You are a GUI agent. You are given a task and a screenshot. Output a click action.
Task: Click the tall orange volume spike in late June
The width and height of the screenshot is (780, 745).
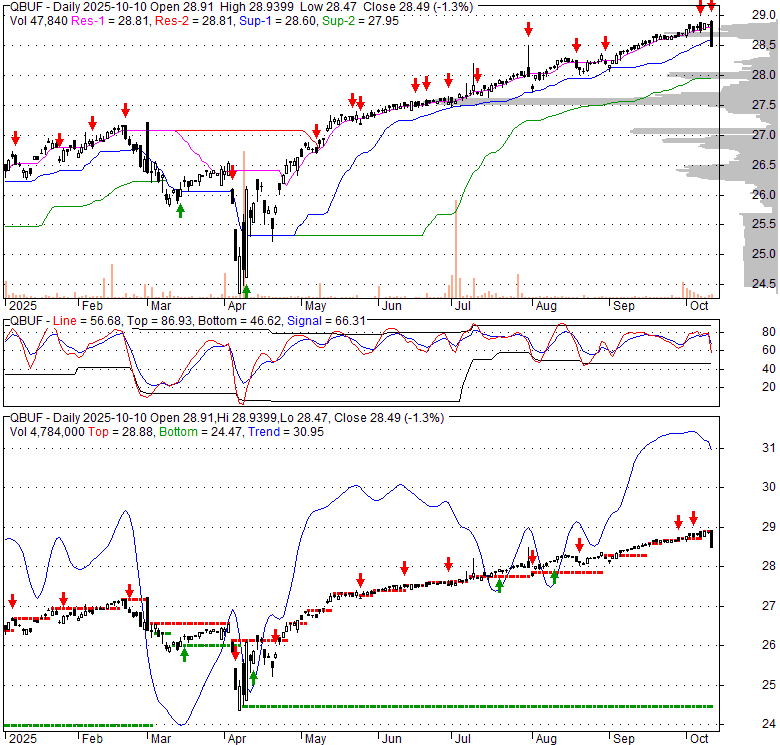click(455, 248)
